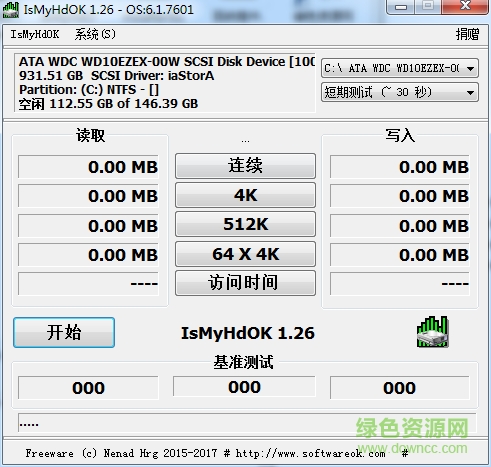
Task: Click the IsMyHdOK 1.26 version label
Action: (x=248, y=333)
